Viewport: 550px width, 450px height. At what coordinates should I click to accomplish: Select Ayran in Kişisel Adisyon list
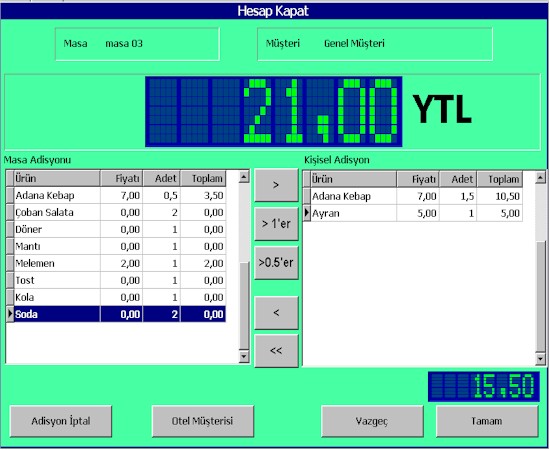coord(413,213)
